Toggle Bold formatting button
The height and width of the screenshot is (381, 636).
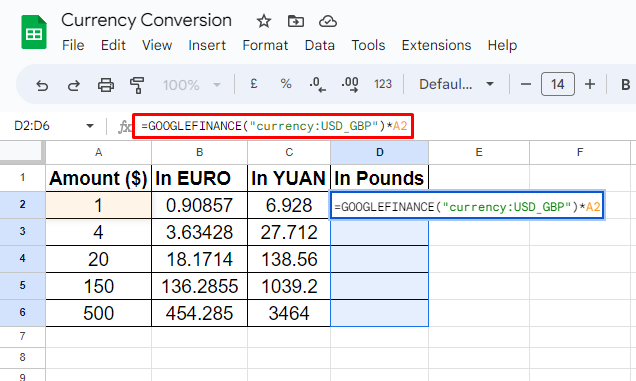point(625,84)
